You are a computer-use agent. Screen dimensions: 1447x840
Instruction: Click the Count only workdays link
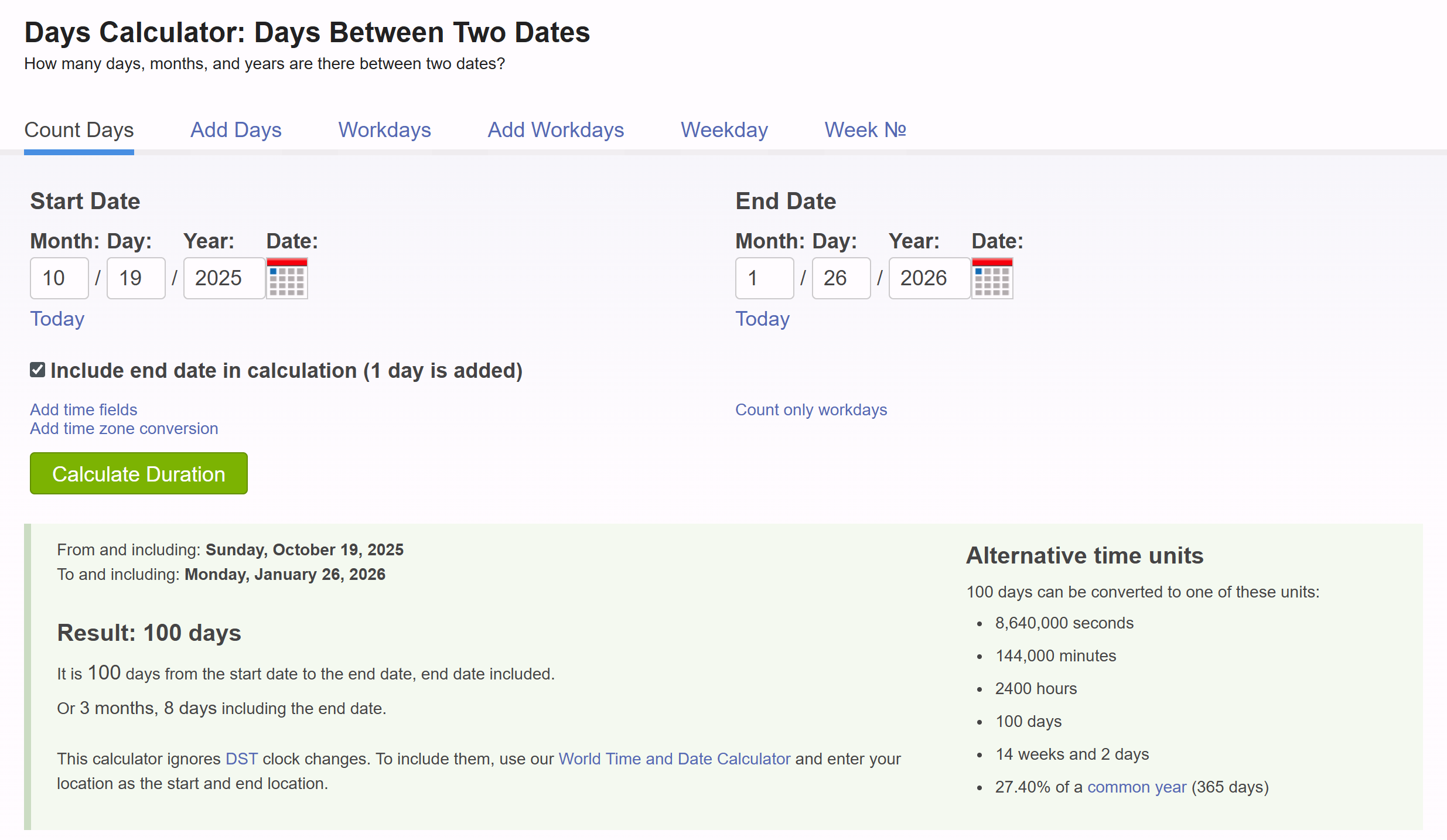pyautogui.click(x=811, y=409)
